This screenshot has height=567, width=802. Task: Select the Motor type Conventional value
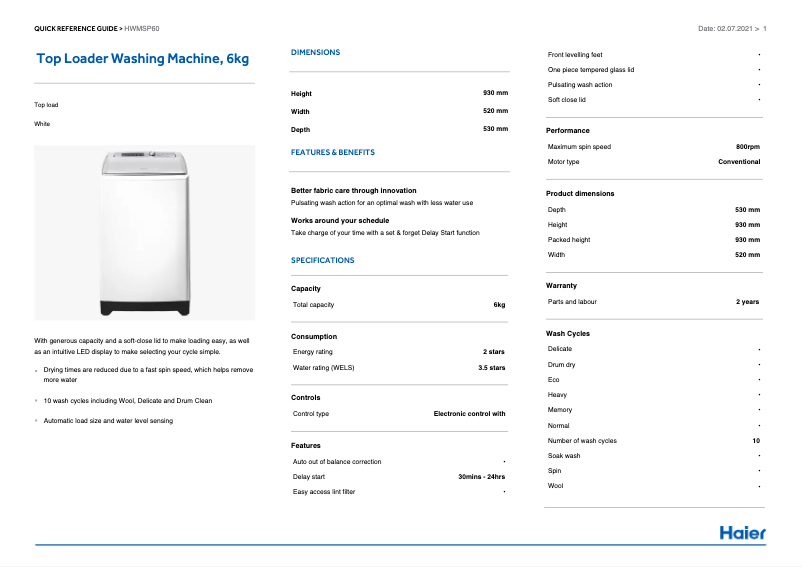pos(738,161)
